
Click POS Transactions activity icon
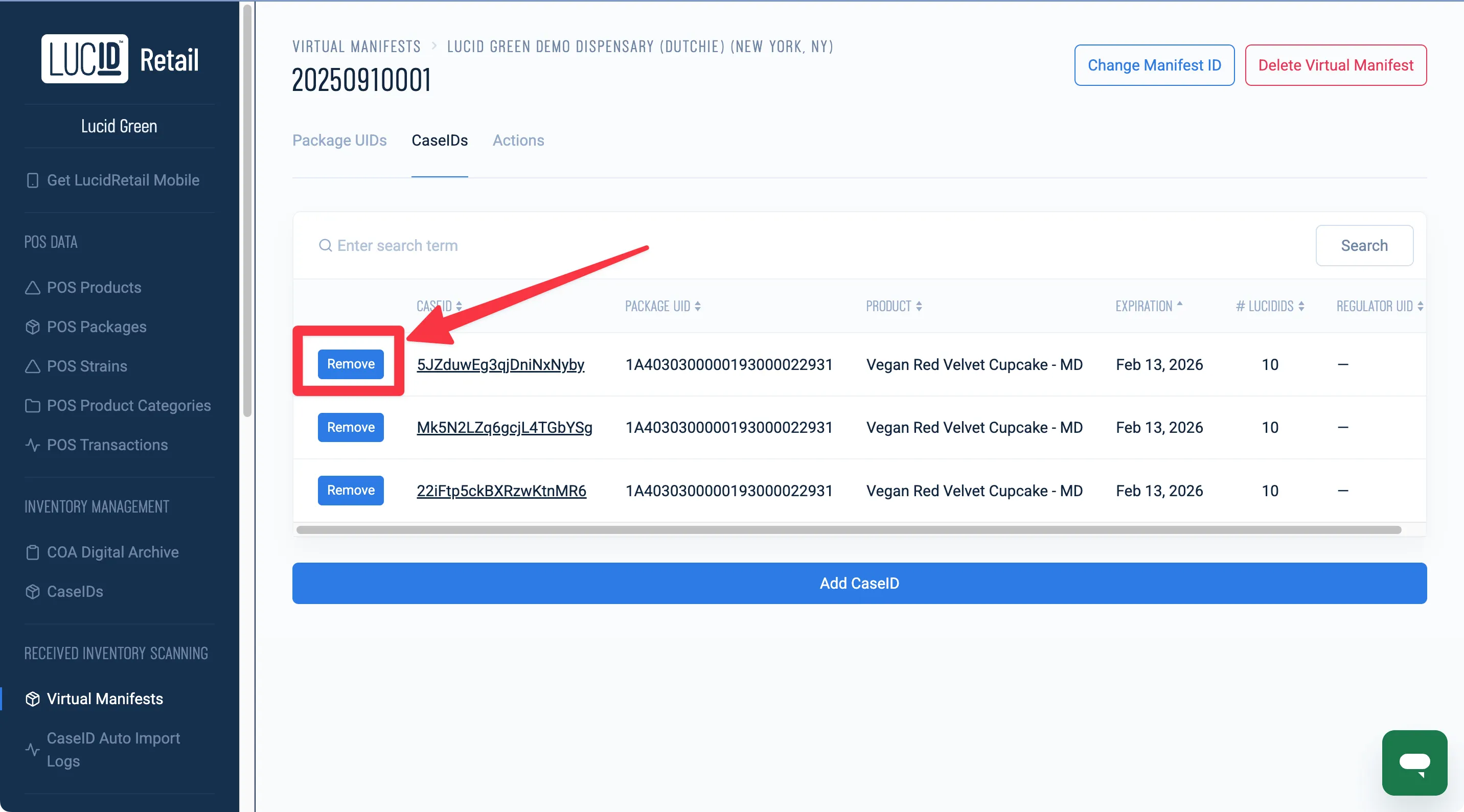32,445
